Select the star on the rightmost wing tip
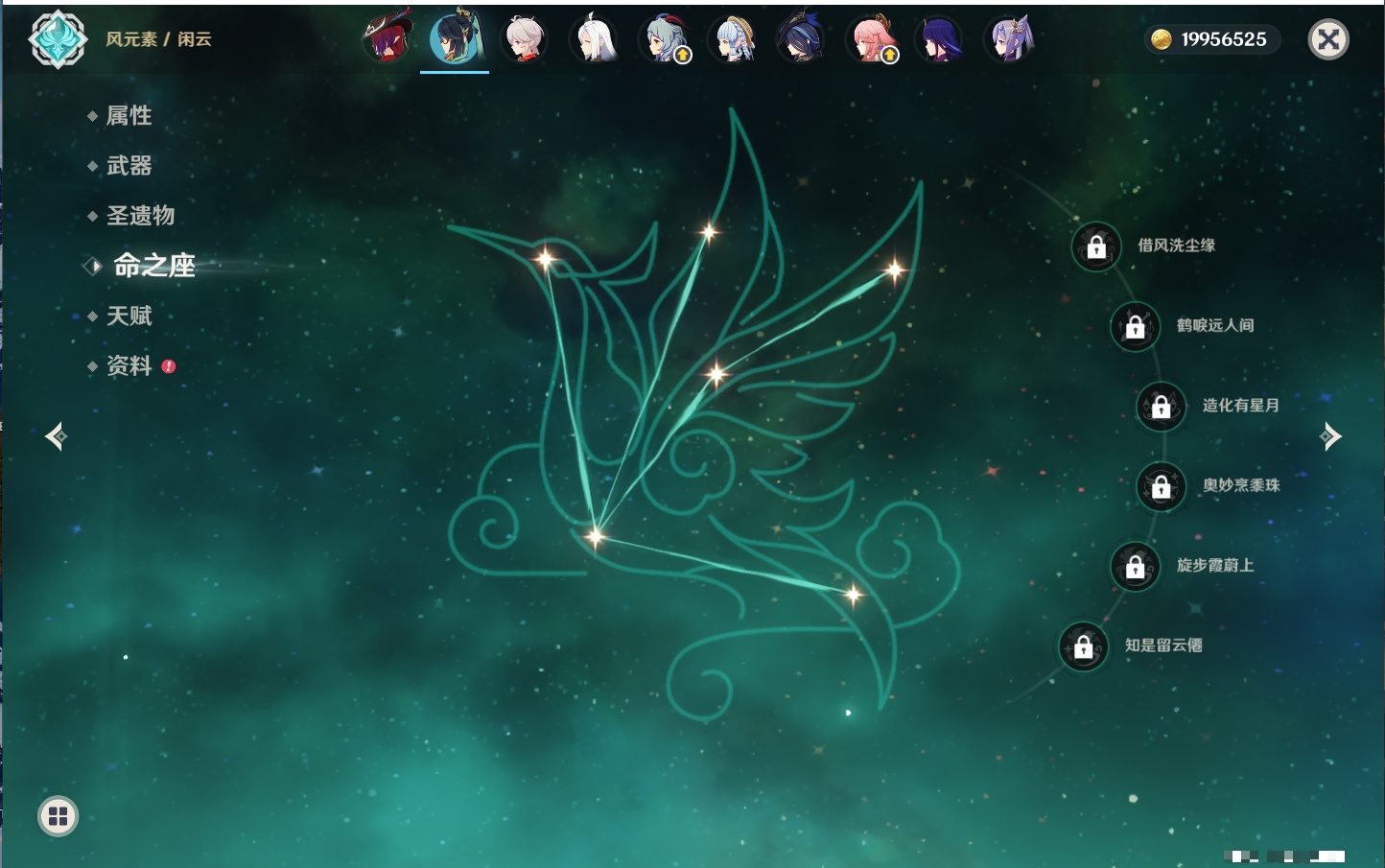Screen dimensions: 1385x868 click(x=895, y=270)
